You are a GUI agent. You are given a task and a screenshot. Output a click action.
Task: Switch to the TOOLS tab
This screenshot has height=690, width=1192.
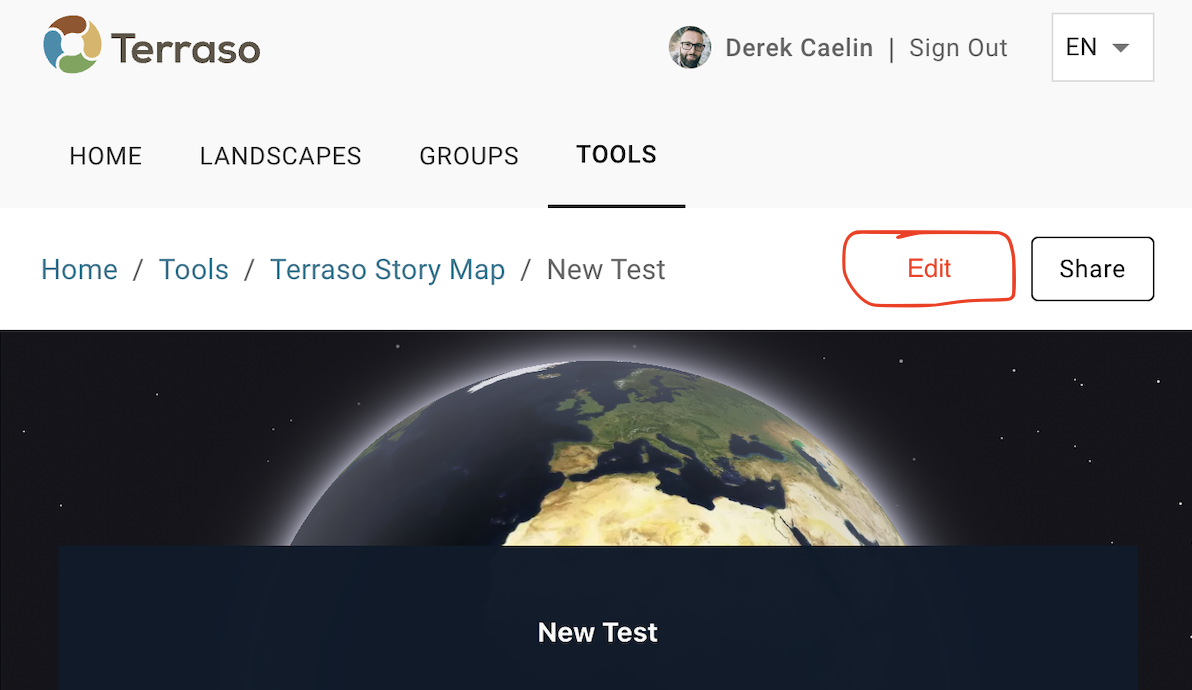pyautogui.click(x=616, y=154)
